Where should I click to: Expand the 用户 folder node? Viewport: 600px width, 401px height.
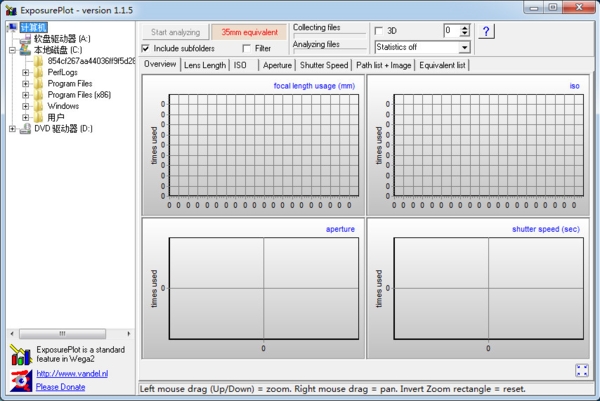point(25,117)
